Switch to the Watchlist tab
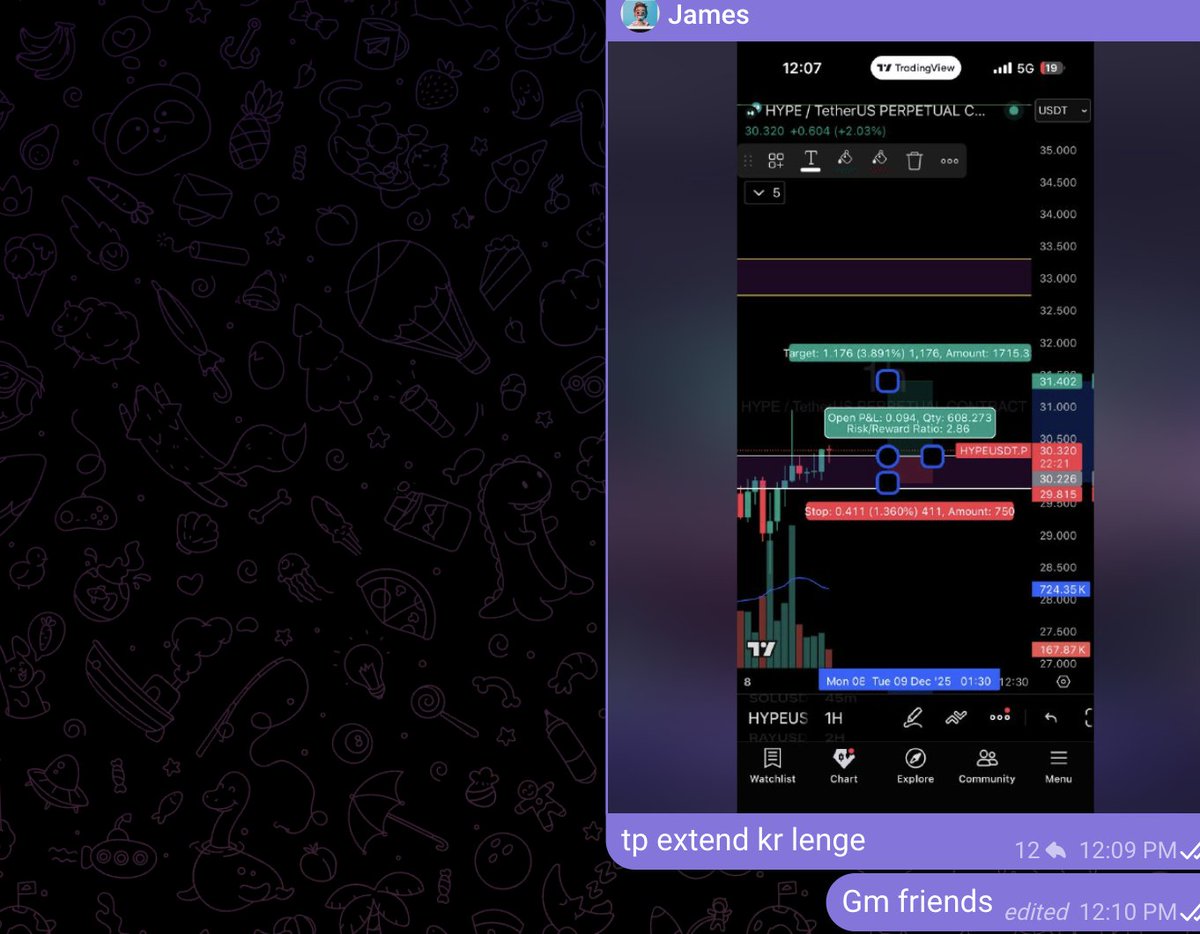 [x=772, y=766]
